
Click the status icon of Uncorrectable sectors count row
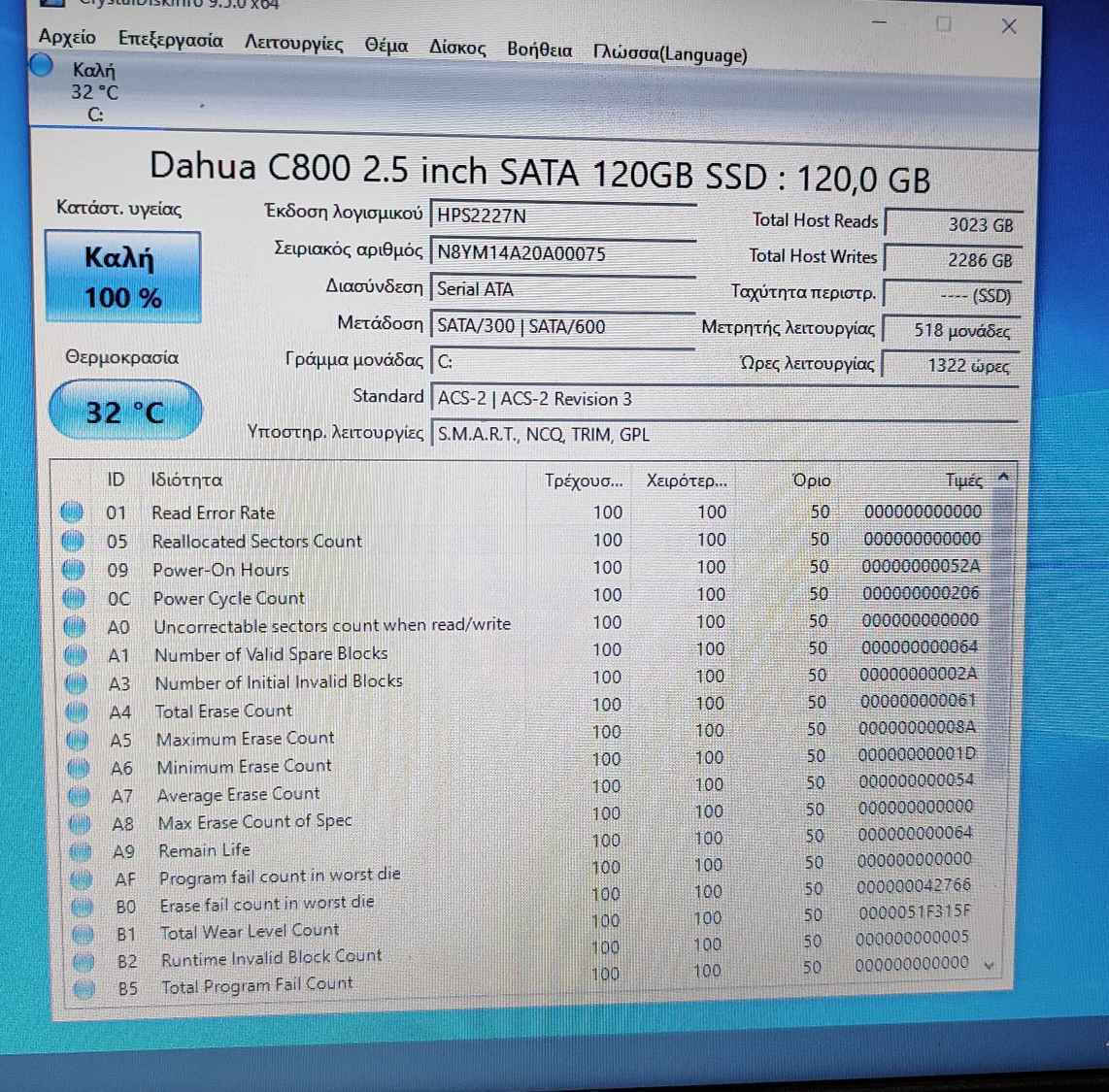tap(75, 626)
